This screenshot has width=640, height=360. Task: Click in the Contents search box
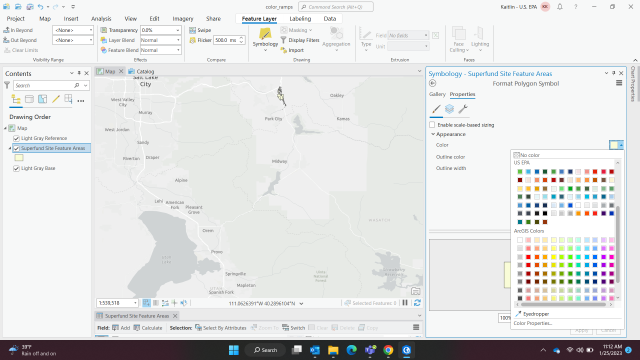(43, 85)
